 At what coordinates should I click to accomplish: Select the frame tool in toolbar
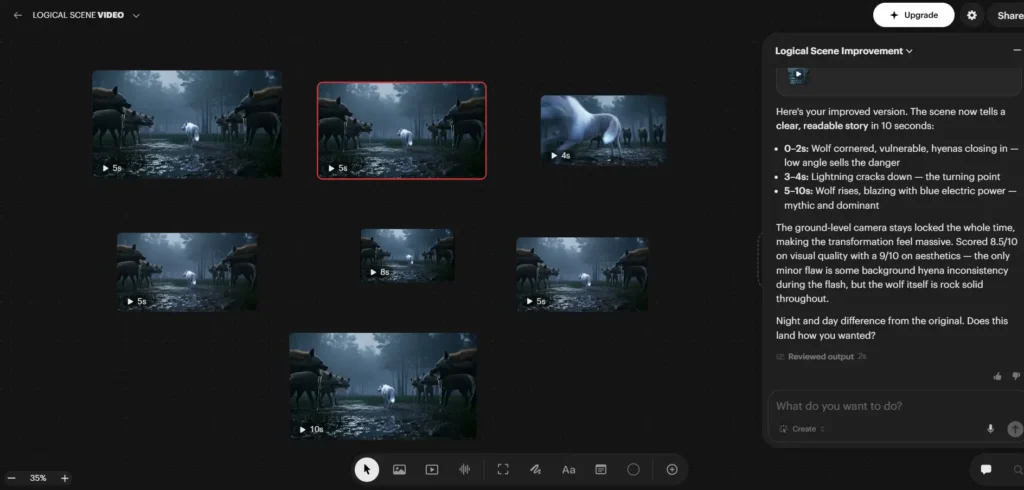[503, 469]
